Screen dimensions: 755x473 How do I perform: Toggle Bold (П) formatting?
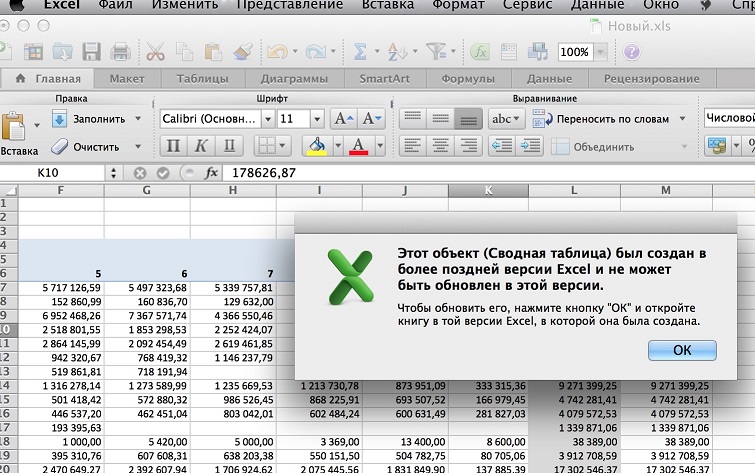pyautogui.click(x=173, y=146)
